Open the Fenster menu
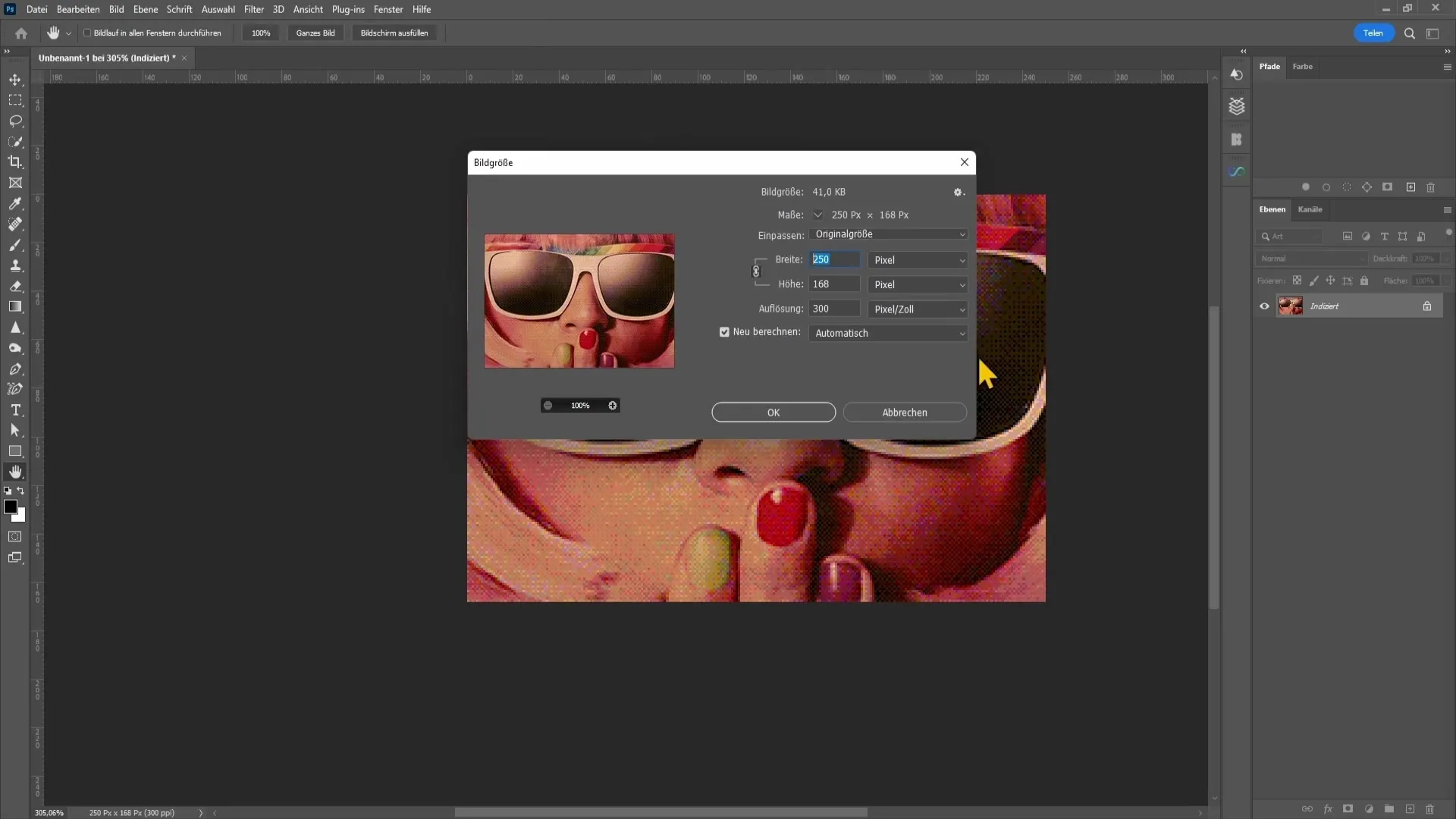 click(388, 9)
